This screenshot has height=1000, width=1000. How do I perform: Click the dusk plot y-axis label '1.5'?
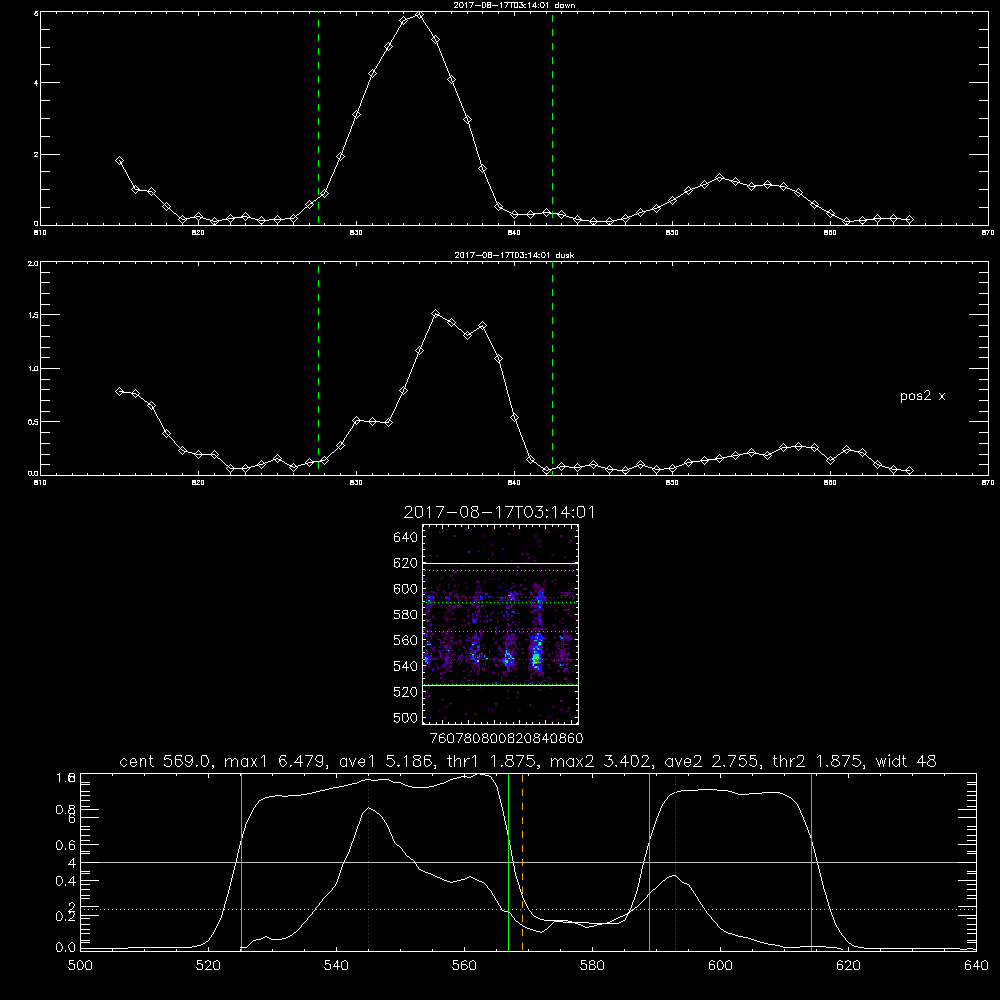coord(33,315)
